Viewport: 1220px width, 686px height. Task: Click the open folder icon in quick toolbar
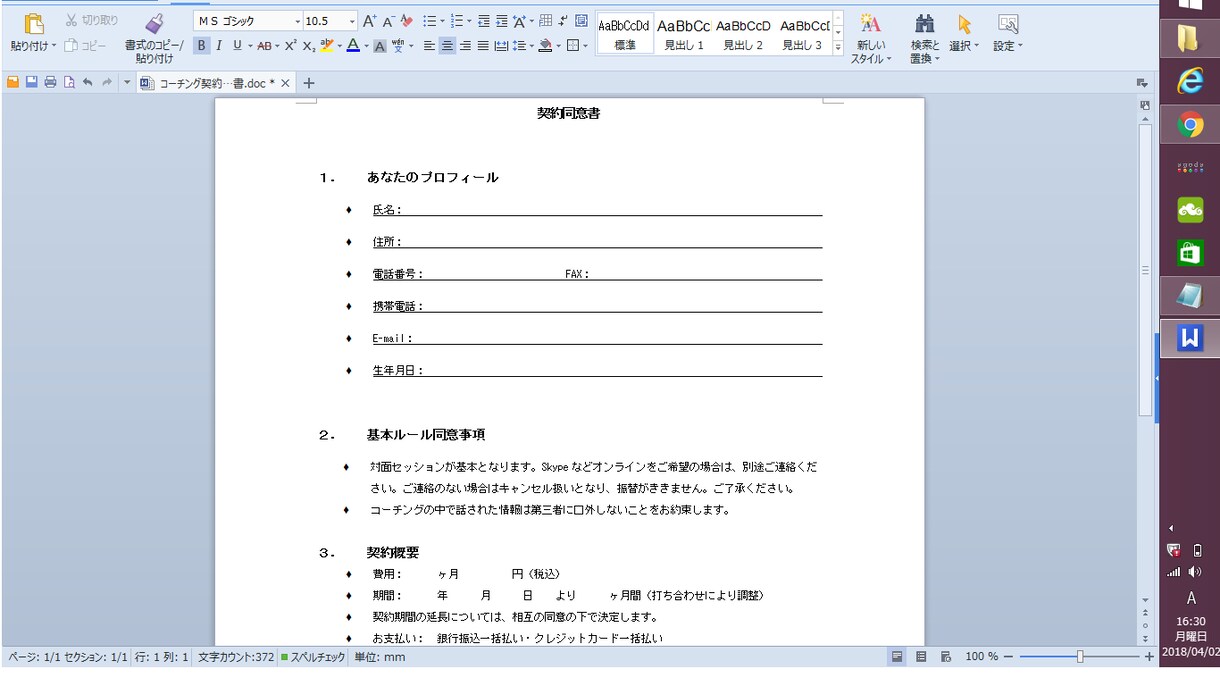(x=13, y=82)
